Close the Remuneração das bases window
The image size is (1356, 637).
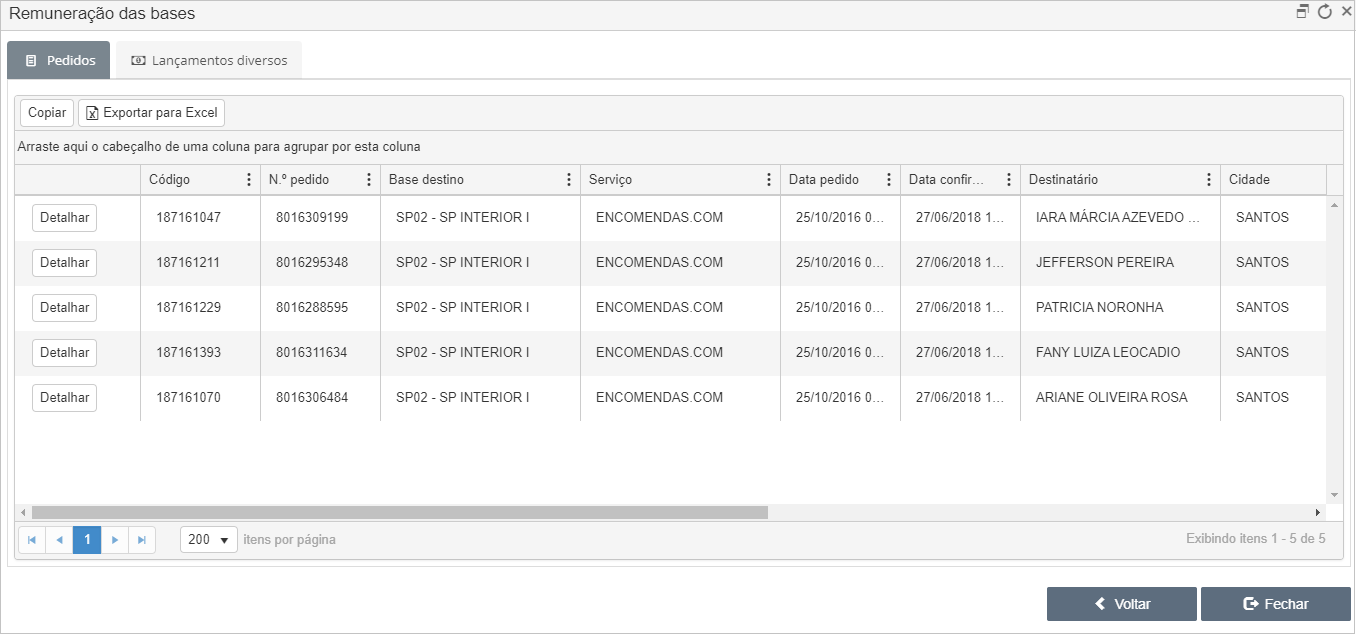[1346, 12]
